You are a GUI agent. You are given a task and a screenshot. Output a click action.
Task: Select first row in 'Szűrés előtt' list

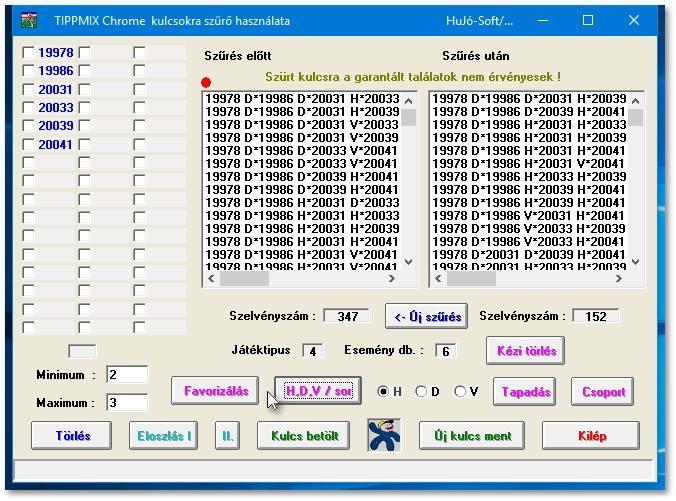(x=302, y=99)
